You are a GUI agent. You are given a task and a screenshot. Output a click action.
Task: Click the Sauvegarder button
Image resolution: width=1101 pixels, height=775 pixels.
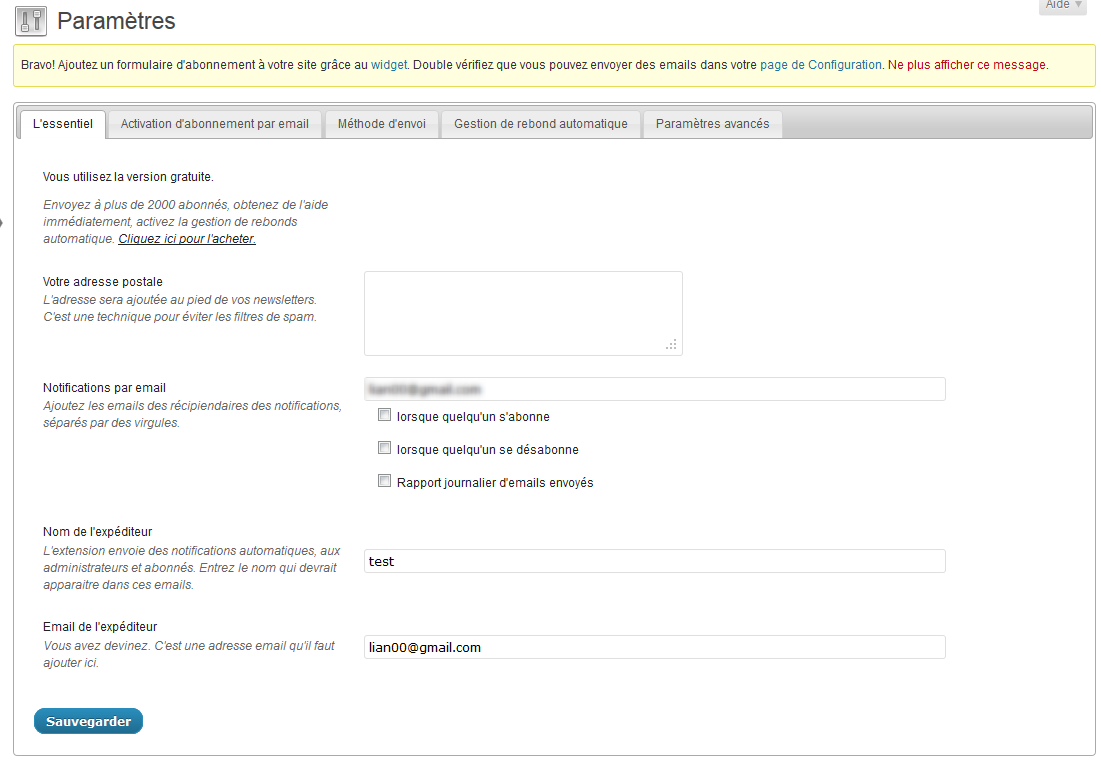(88, 721)
